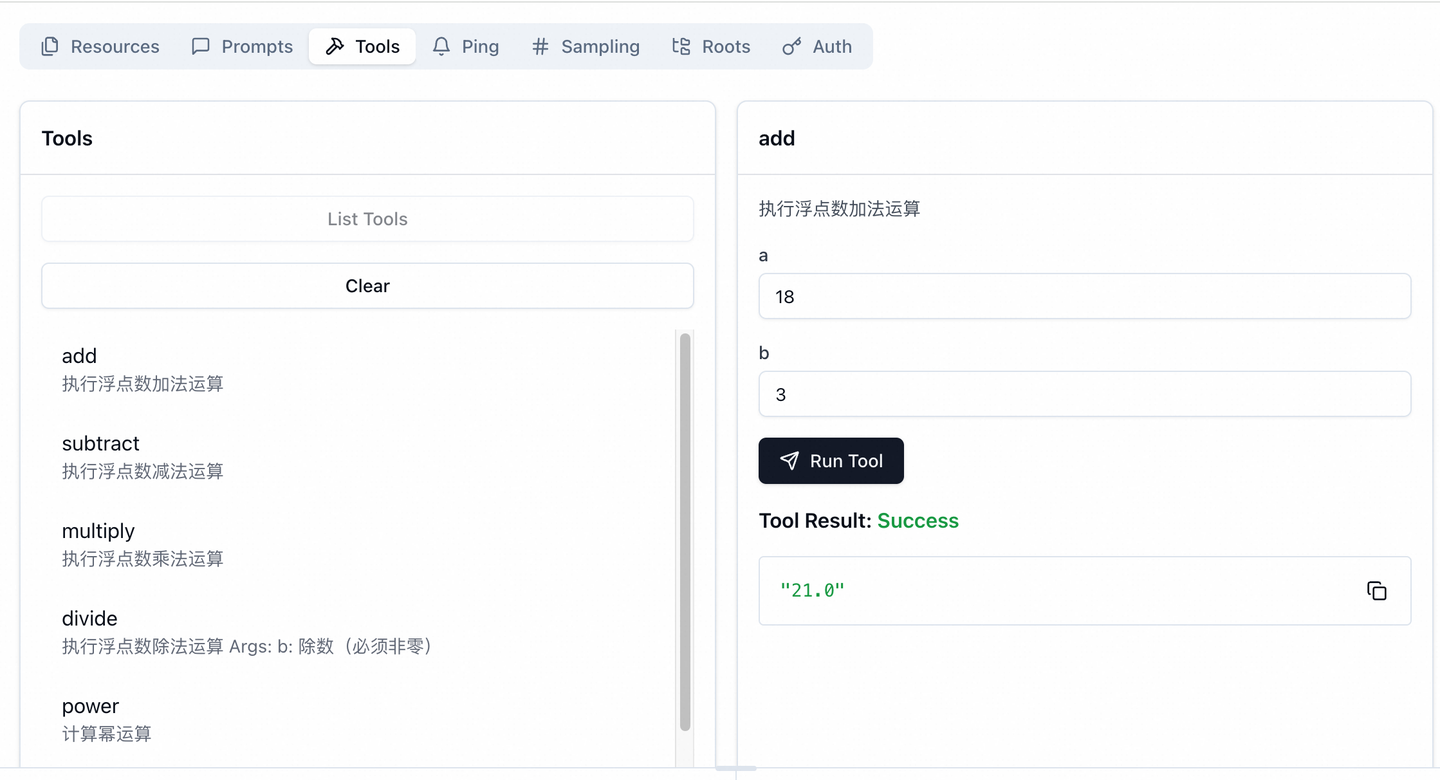Click the Sampling hash icon

[540, 46]
